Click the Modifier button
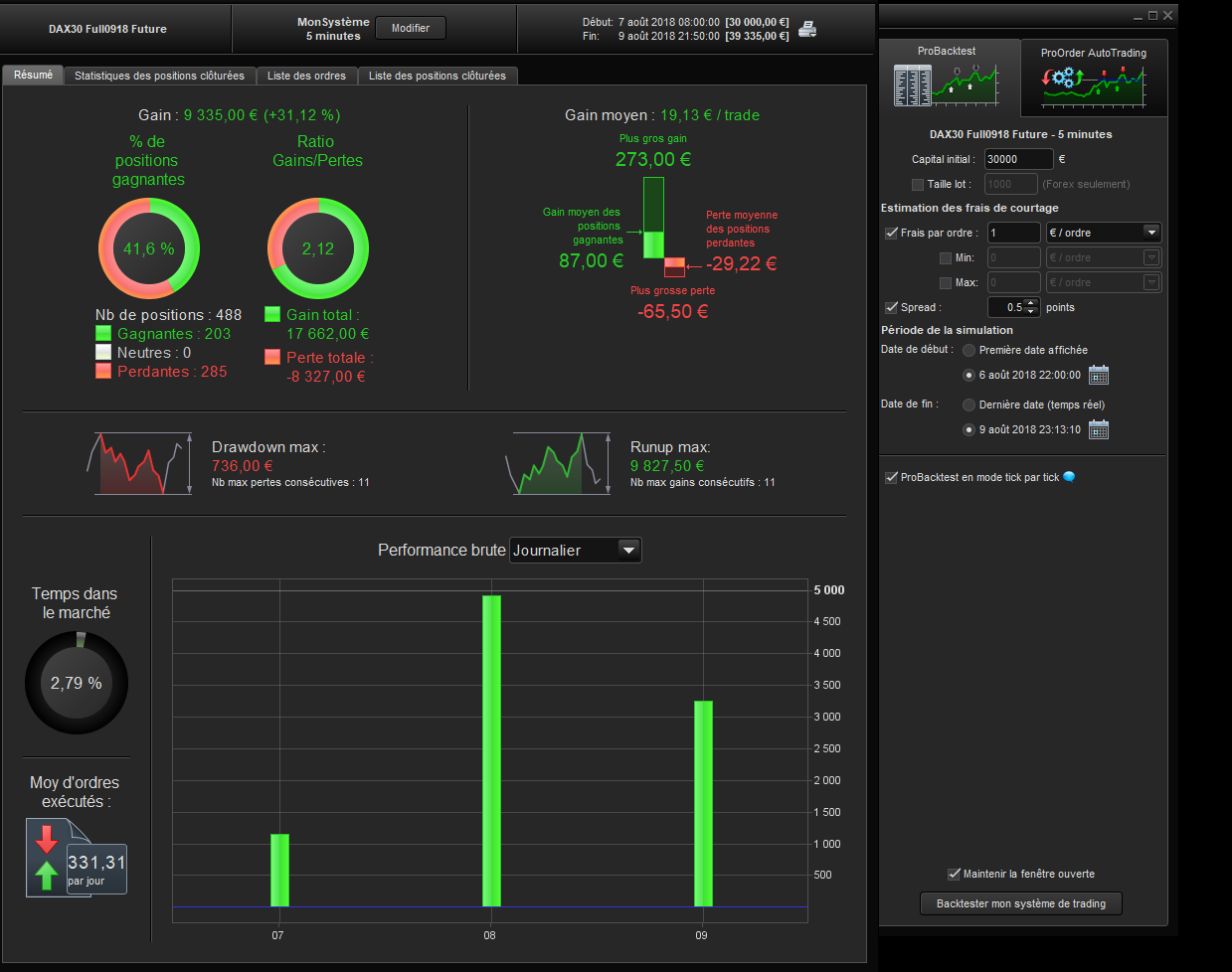 click(x=411, y=28)
